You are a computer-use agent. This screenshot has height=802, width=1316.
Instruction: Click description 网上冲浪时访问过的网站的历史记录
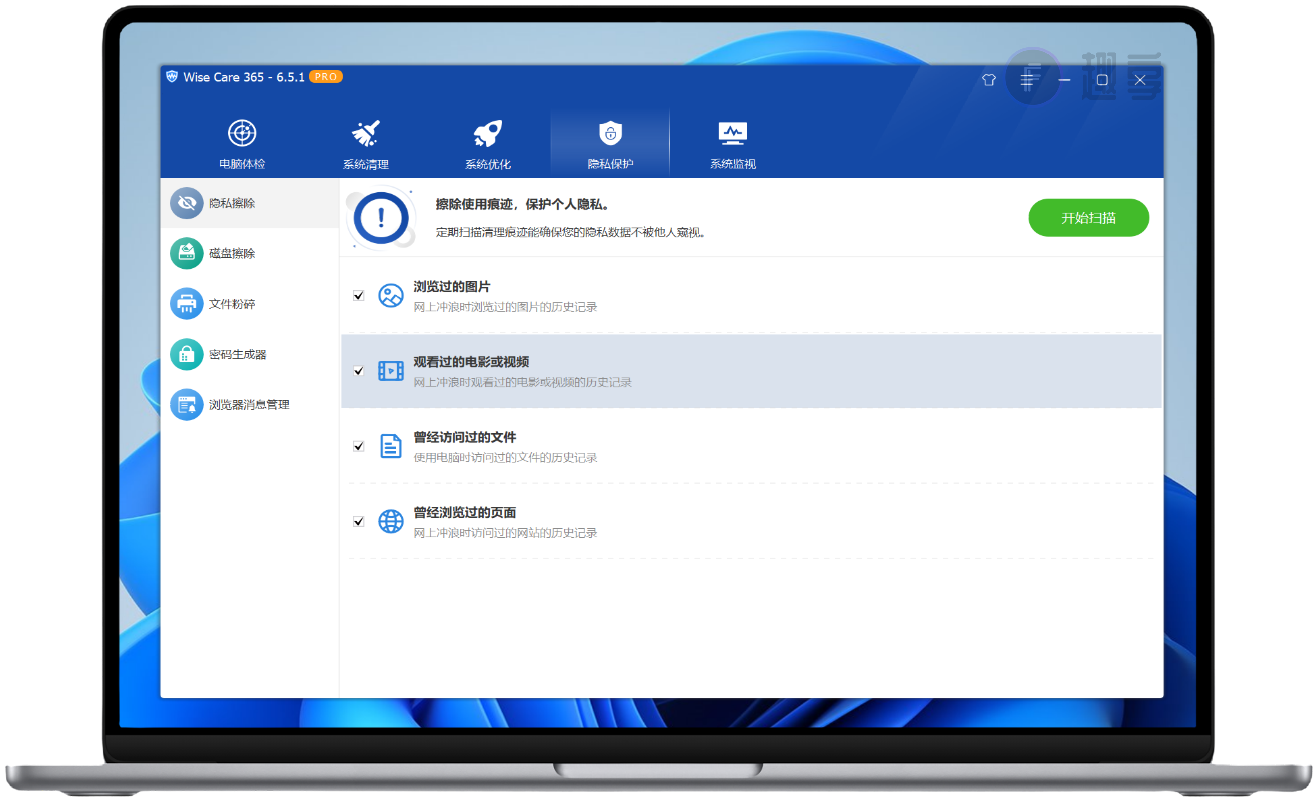click(x=505, y=533)
